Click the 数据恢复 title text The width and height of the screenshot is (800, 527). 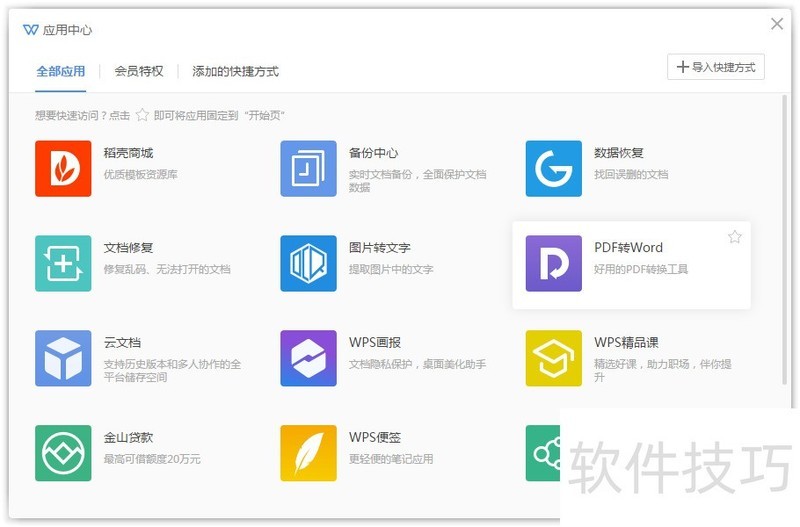[x=618, y=153]
